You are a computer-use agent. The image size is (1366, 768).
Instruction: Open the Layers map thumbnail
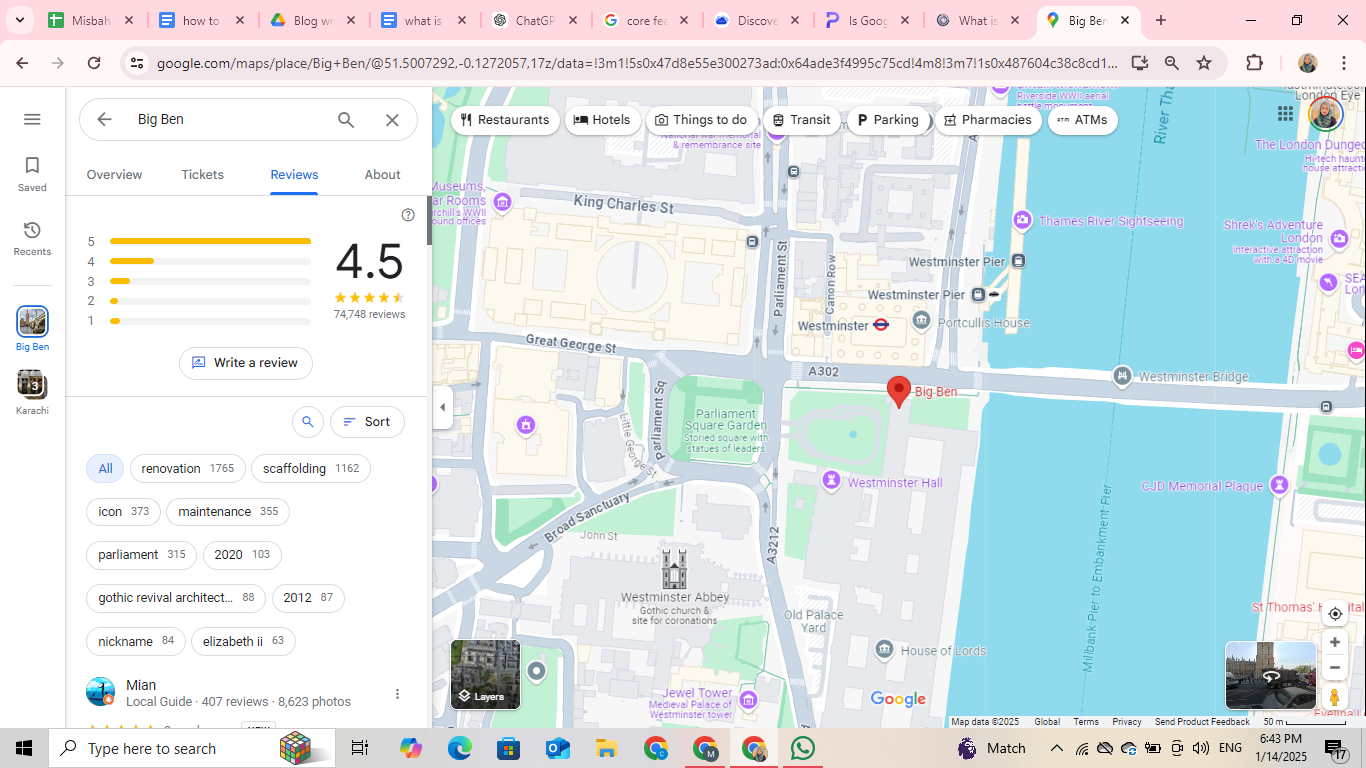point(486,674)
